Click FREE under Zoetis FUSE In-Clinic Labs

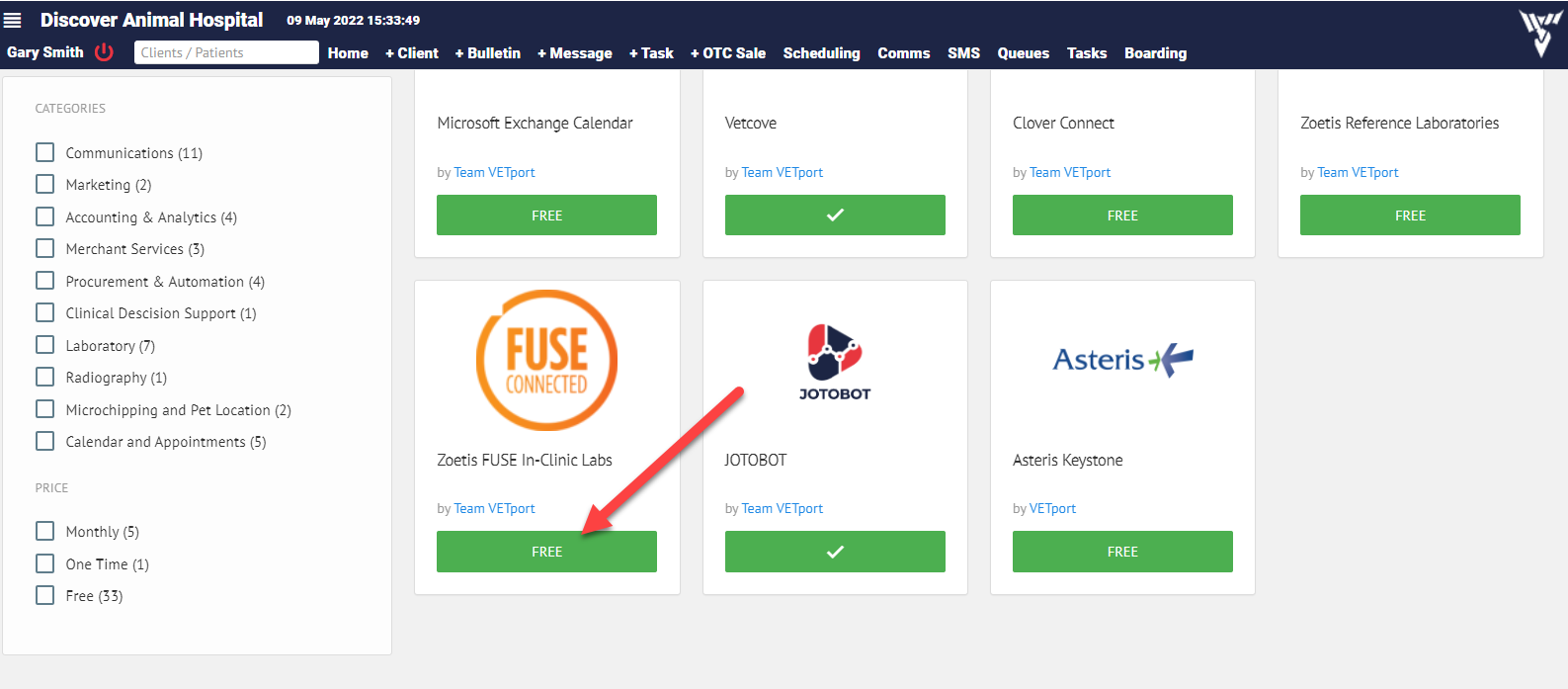[546, 552]
